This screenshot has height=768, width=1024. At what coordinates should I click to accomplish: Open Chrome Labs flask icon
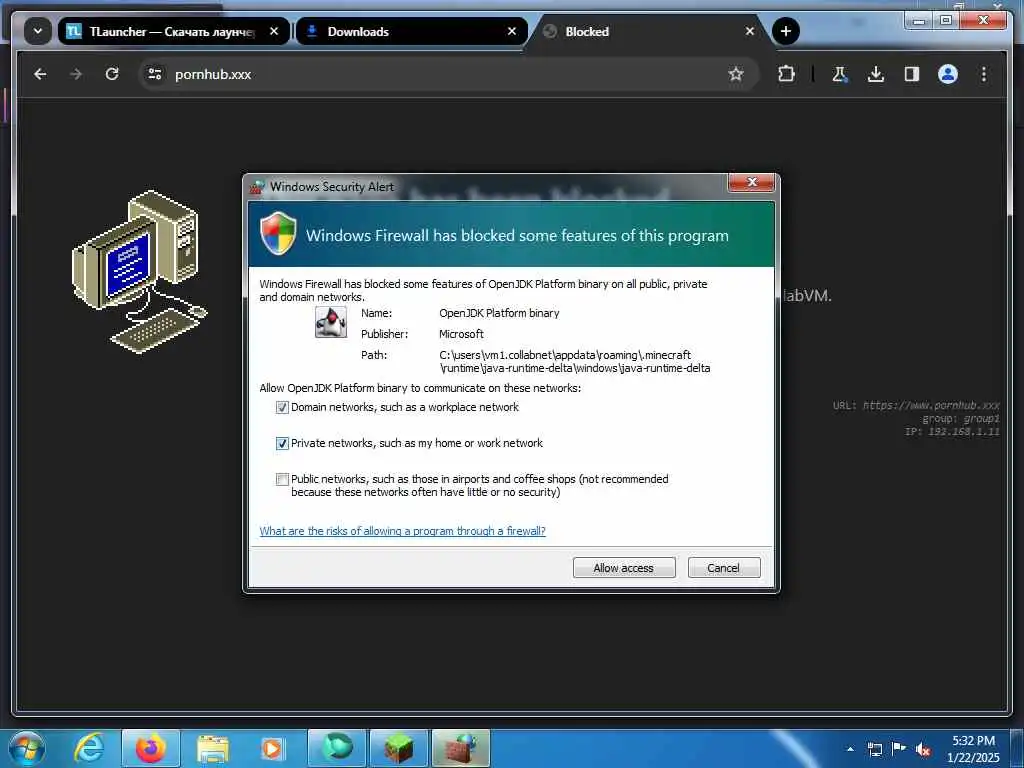tap(840, 74)
